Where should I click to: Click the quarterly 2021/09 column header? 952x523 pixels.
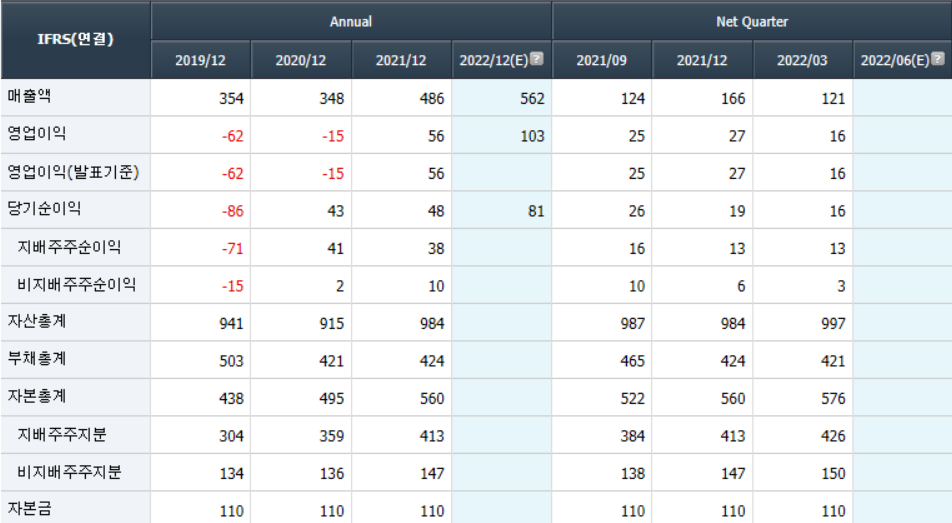click(602, 60)
